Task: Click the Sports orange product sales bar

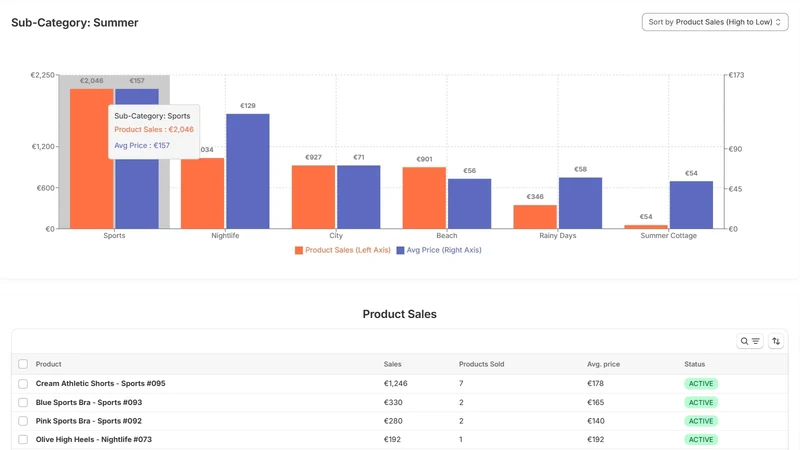Action: pos(92,159)
